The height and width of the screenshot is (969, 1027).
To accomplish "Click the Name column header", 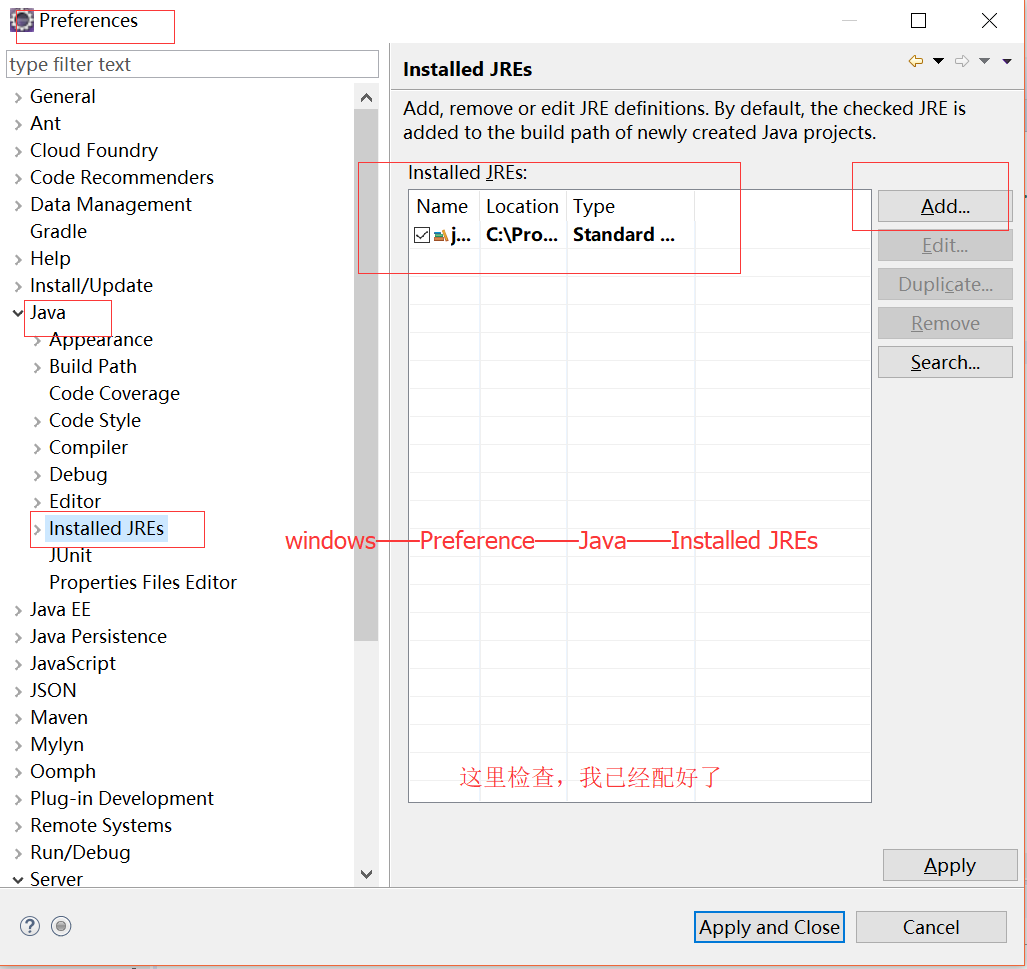I will (445, 206).
